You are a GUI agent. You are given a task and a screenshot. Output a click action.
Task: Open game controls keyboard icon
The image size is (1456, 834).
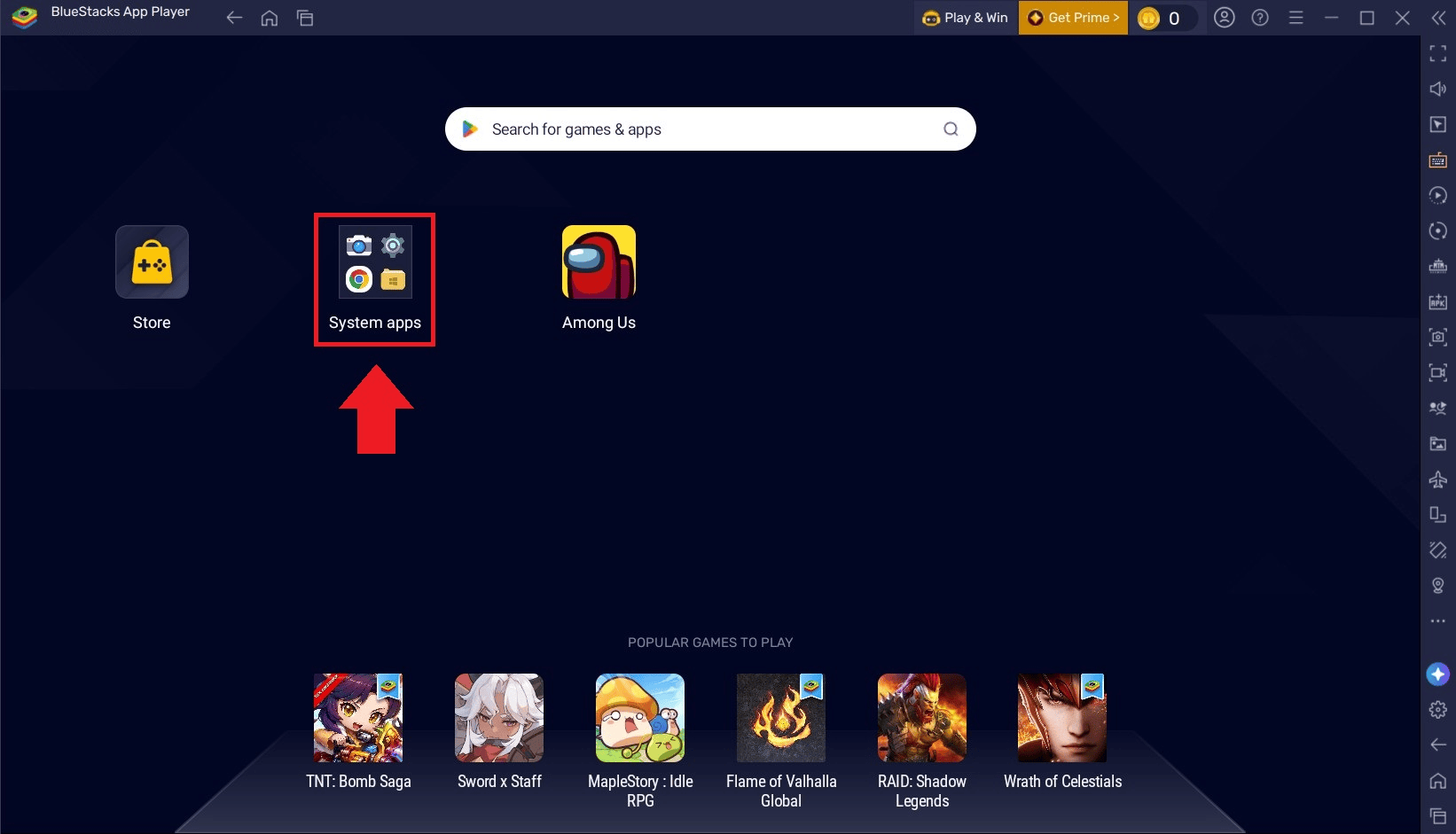pos(1438,160)
